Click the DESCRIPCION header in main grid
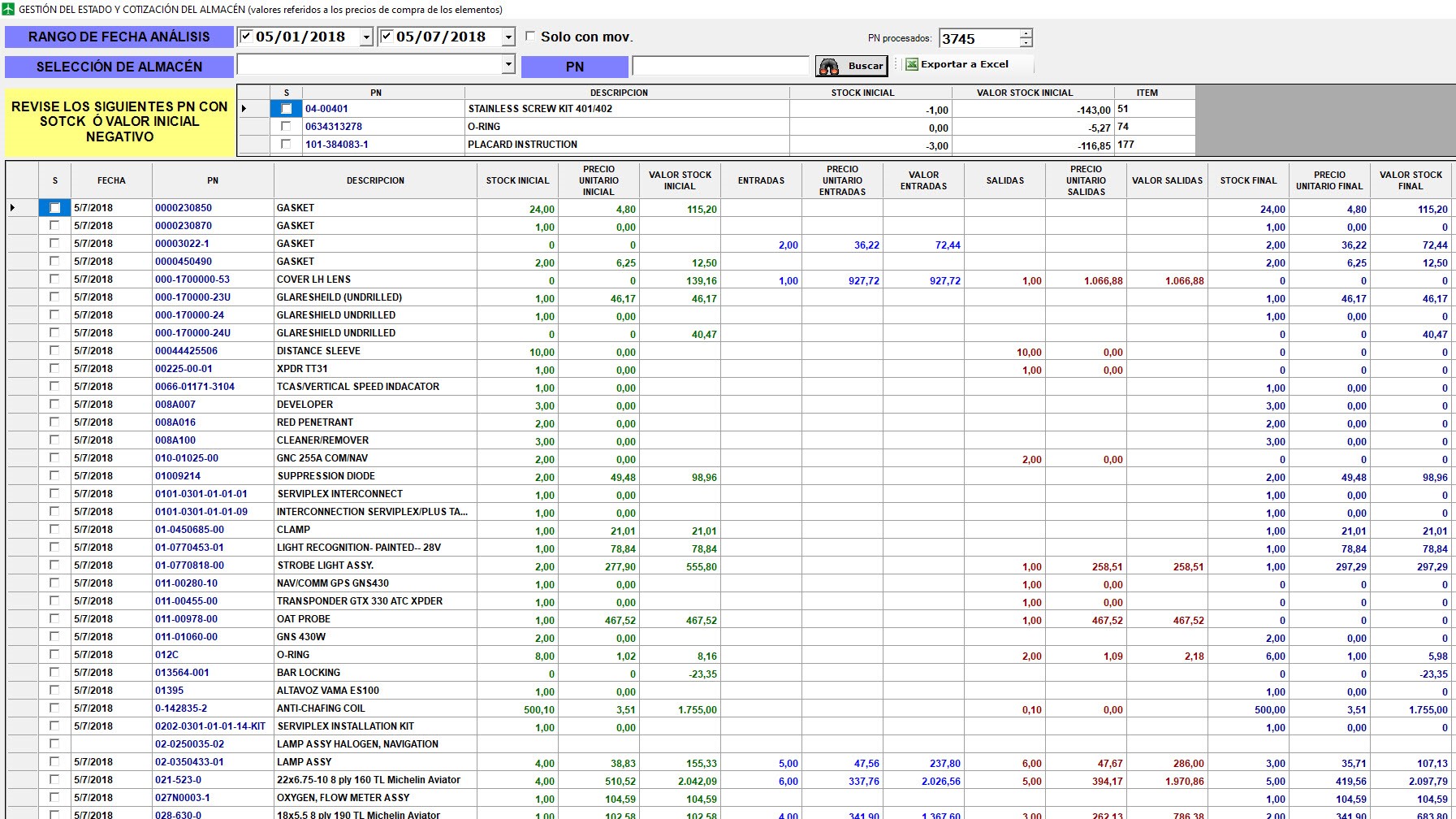The width and height of the screenshot is (1456, 819). click(x=375, y=180)
